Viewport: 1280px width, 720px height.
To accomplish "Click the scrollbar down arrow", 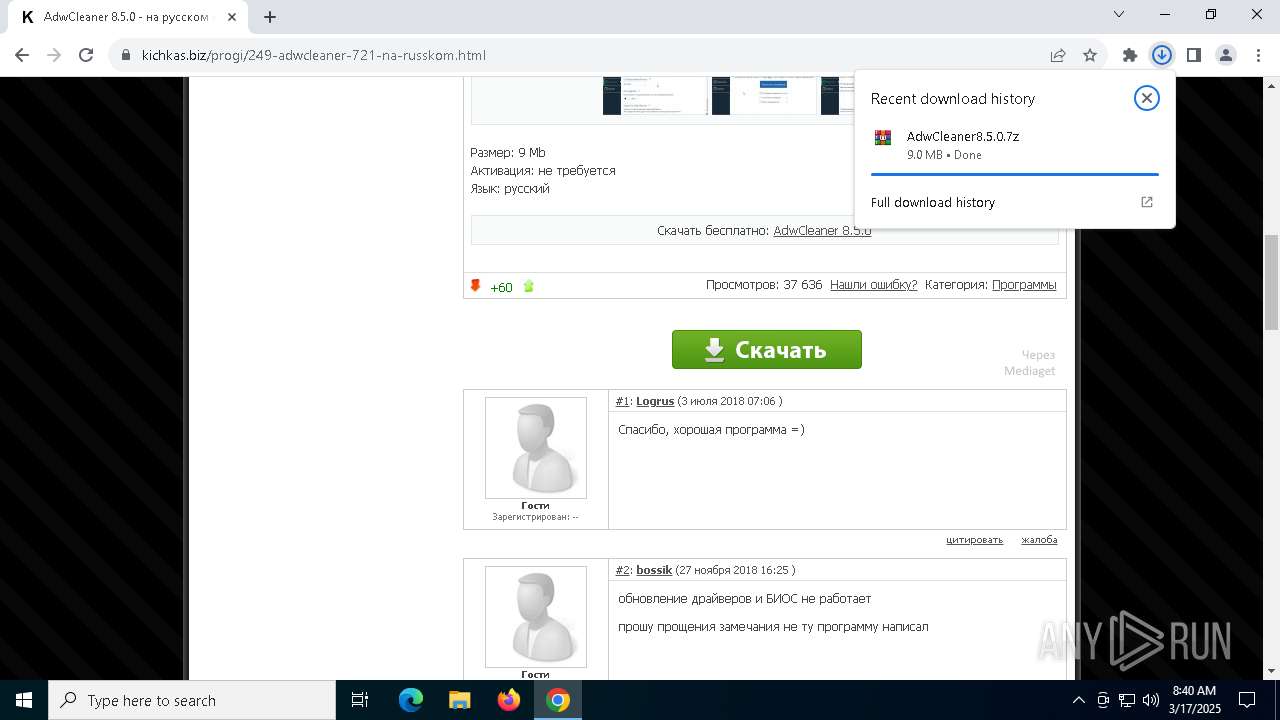I will (x=1272, y=671).
